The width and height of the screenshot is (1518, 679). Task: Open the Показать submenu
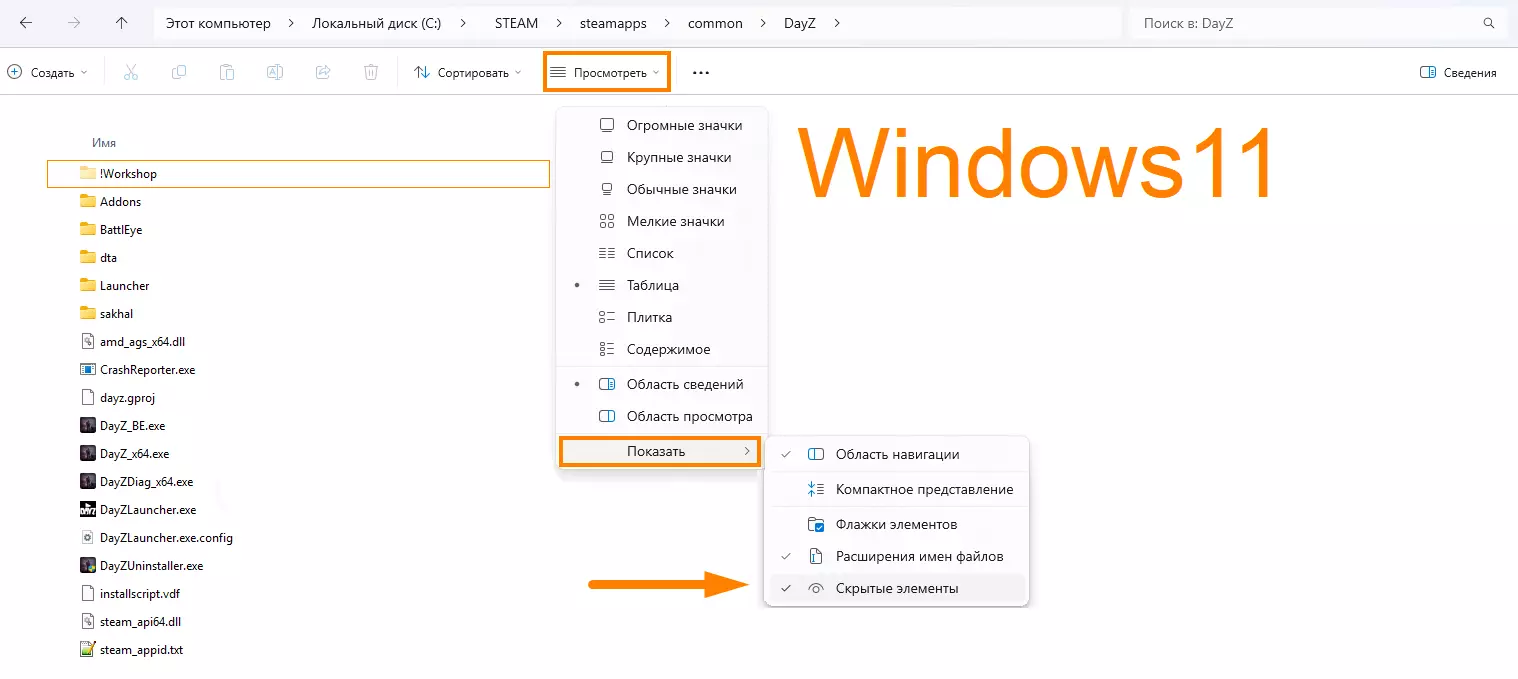pos(660,451)
